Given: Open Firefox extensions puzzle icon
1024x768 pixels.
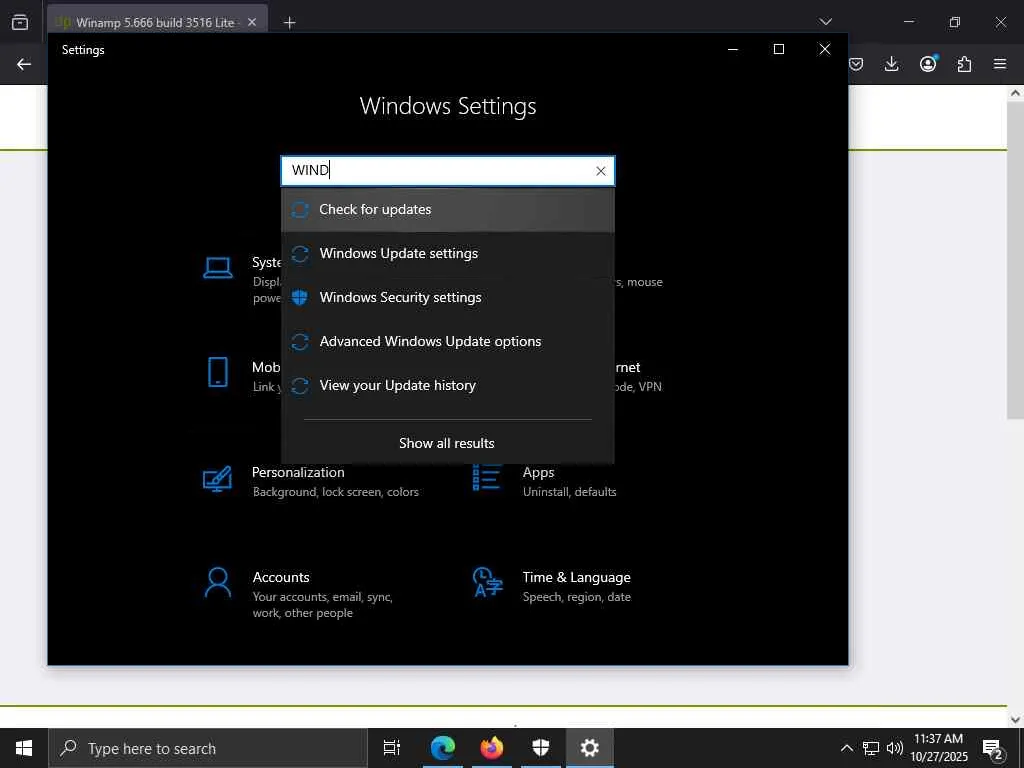Looking at the screenshot, I should pos(964,64).
